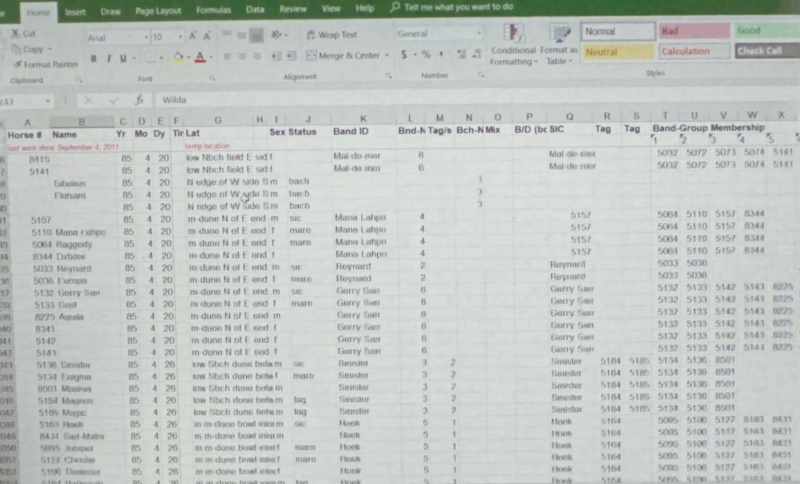
Task: Open the Copy options dropdown arrow
Action: pos(50,49)
